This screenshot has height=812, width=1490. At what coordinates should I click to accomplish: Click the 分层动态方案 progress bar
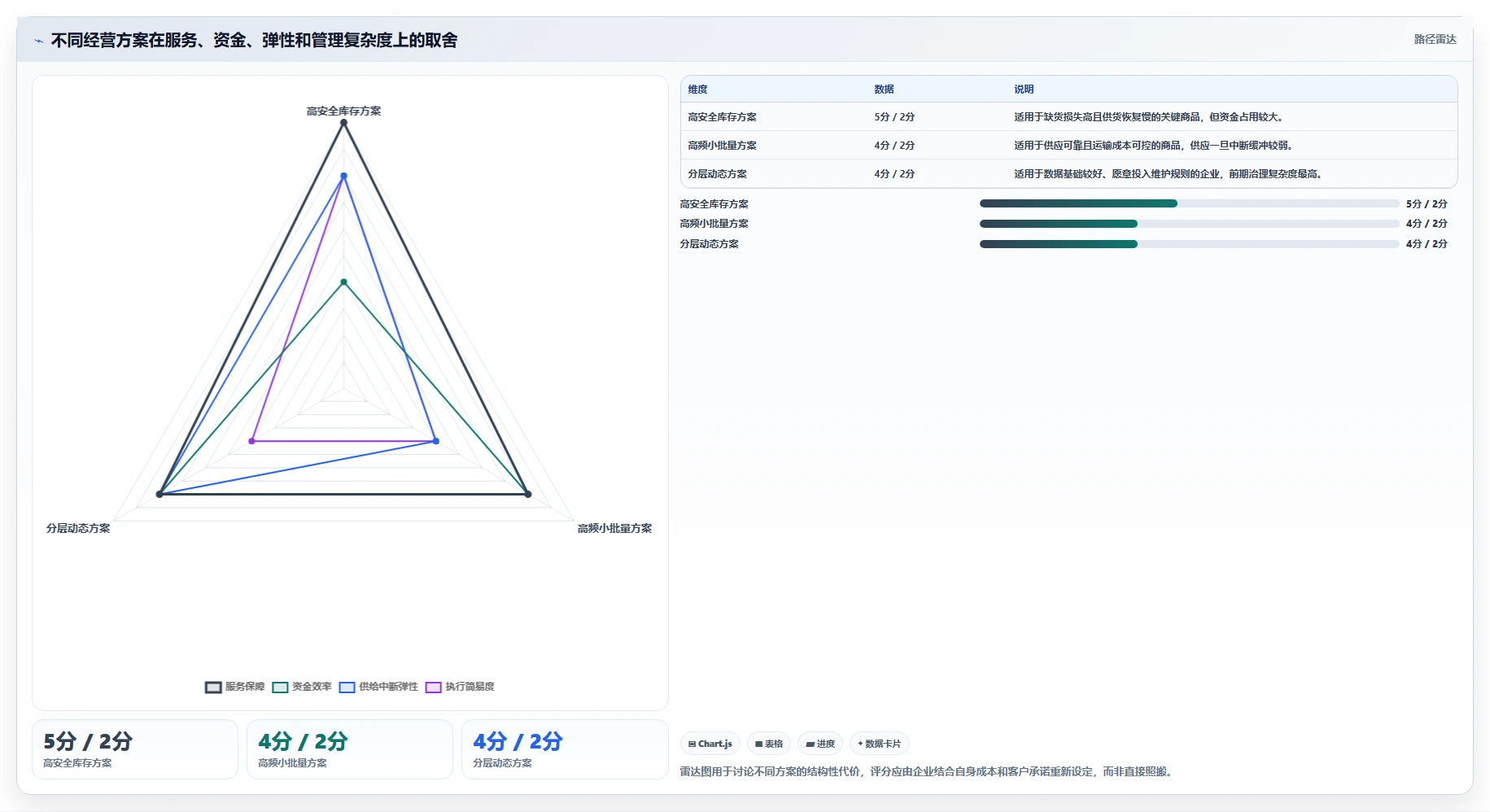[1189, 244]
